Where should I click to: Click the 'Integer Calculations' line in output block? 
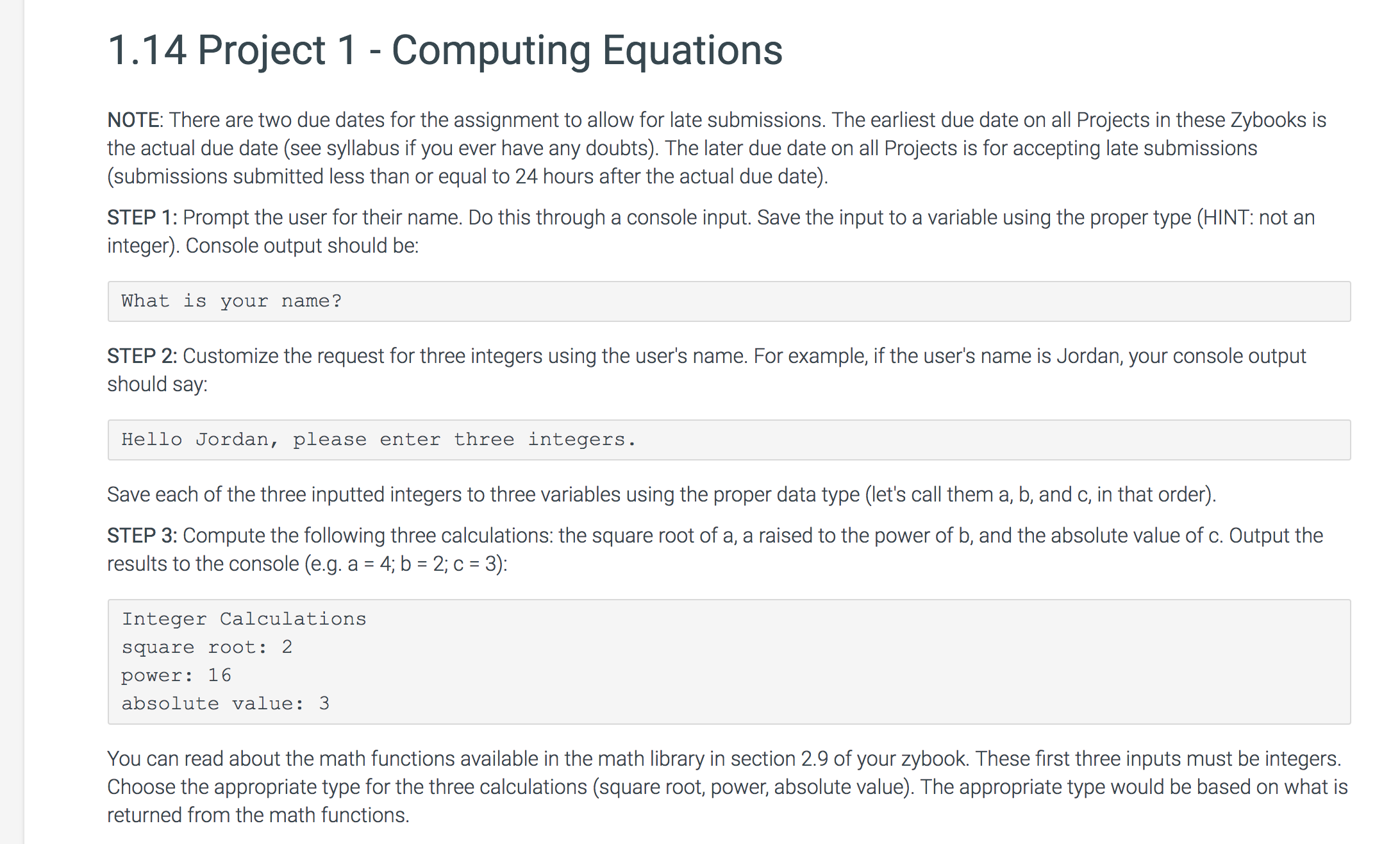[x=244, y=619]
